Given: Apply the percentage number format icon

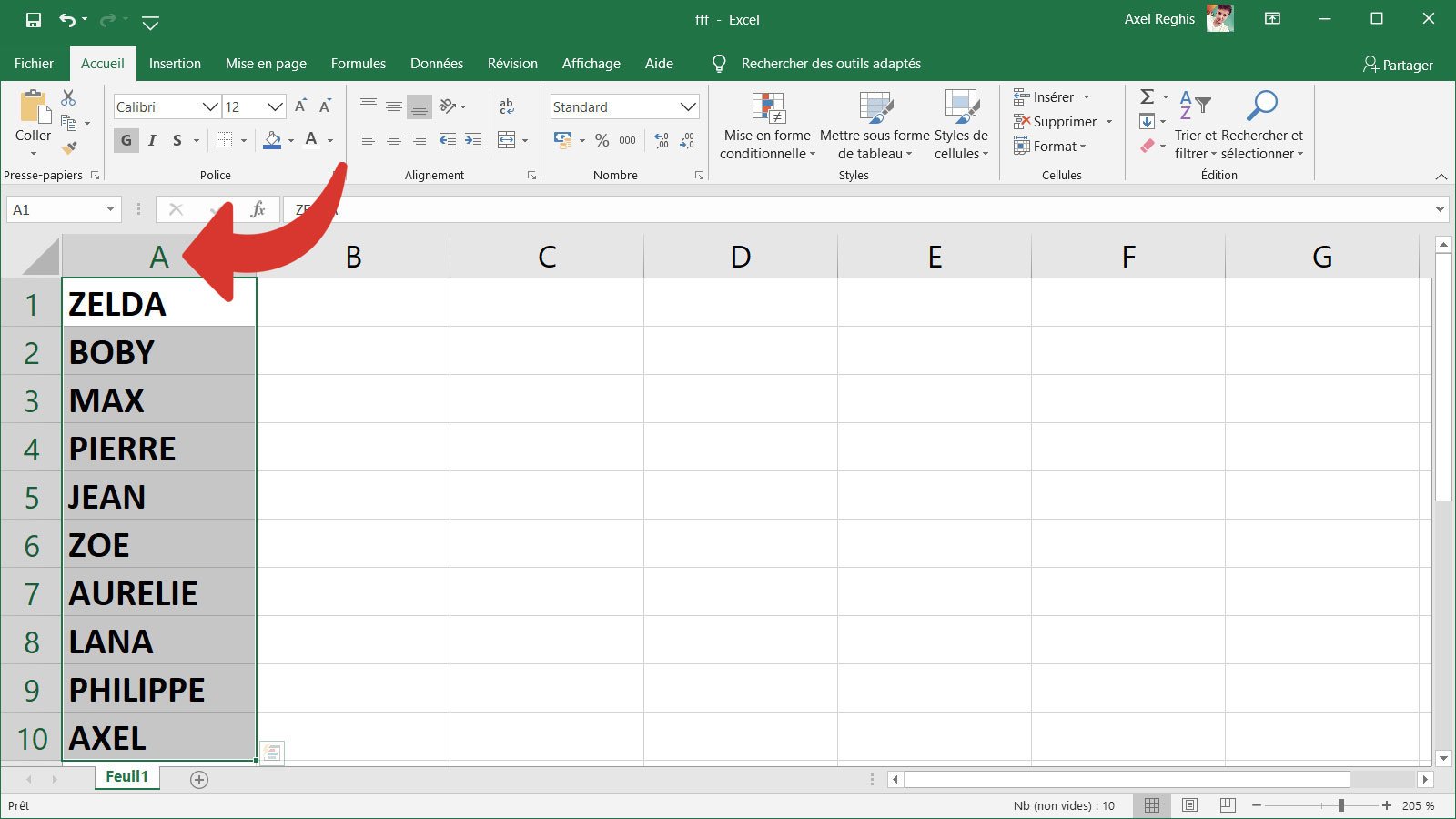Looking at the screenshot, I should click(x=601, y=140).
